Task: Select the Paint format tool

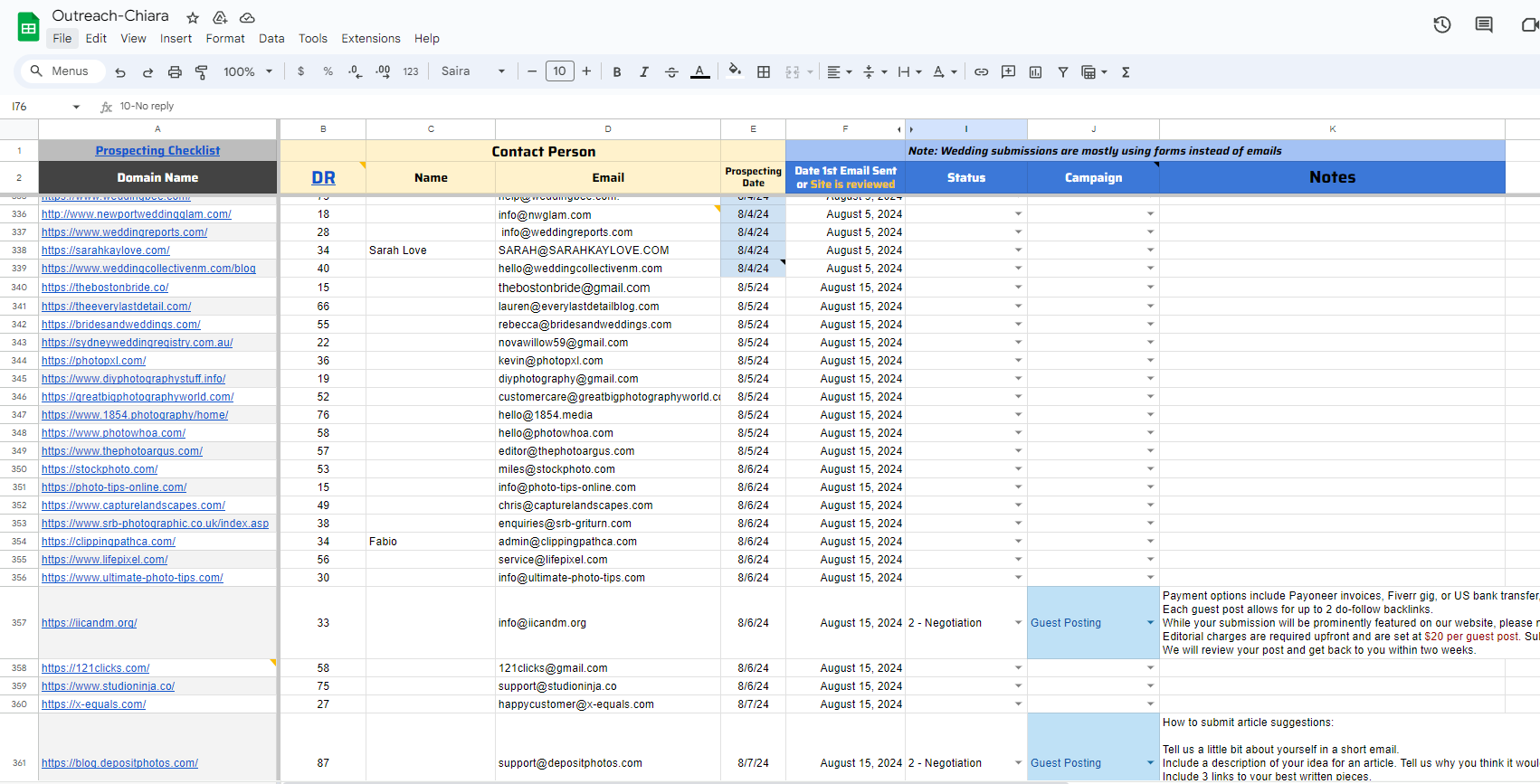Action: point(202,72)
